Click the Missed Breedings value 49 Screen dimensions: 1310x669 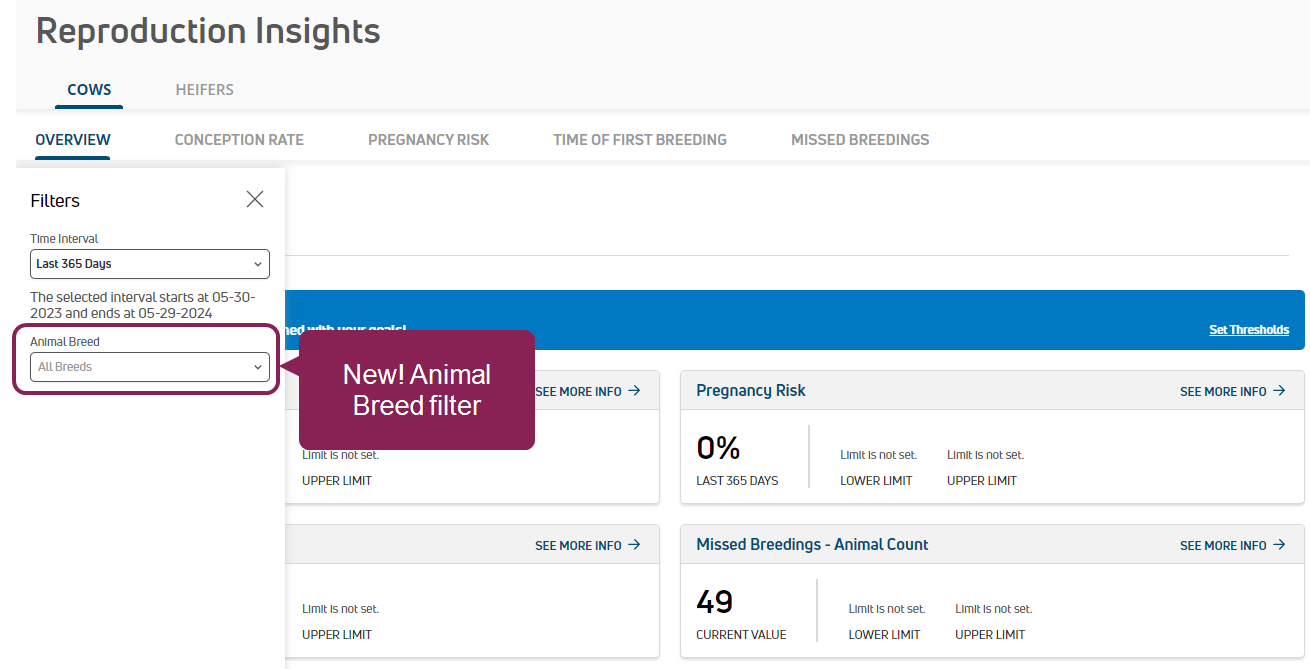click(x=715, y=602)
